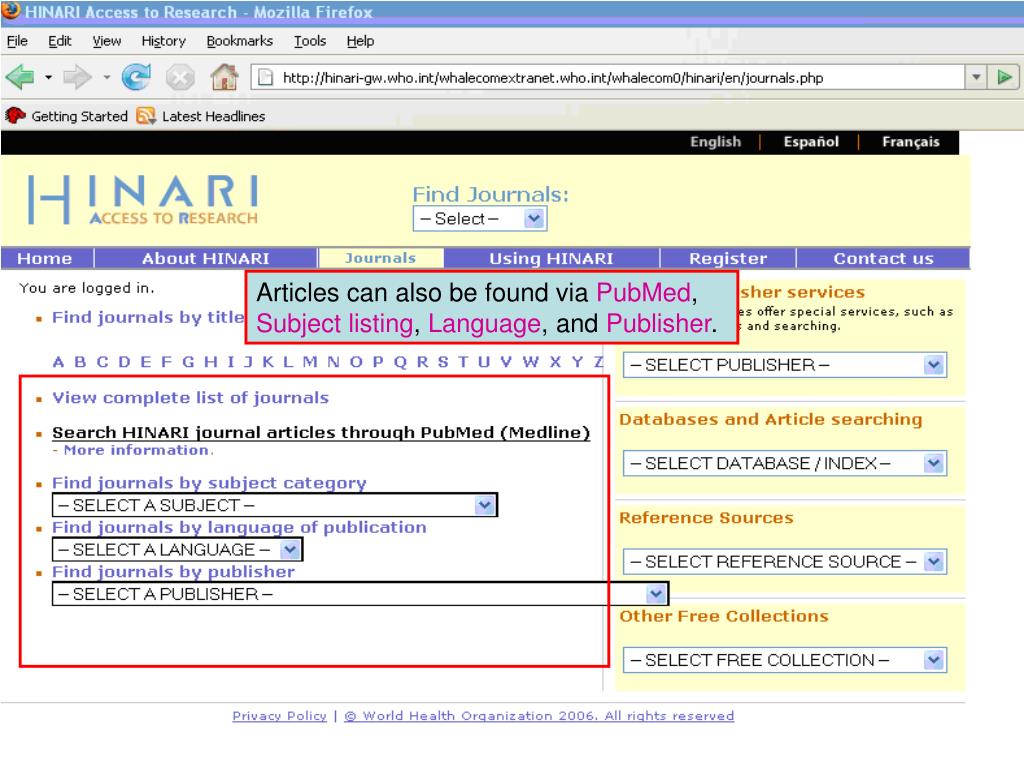Click the page icon in address bar

(265, 78)
